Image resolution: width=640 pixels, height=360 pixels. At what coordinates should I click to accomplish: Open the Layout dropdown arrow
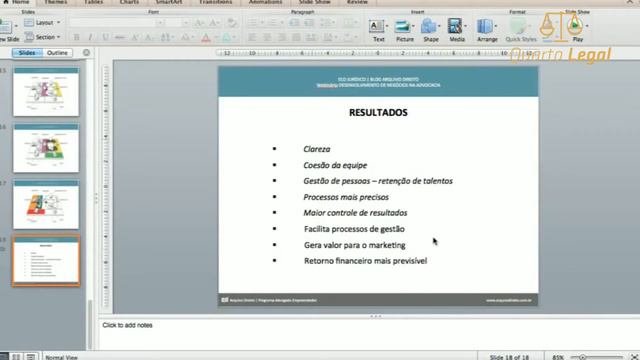[x=58, y=22]
